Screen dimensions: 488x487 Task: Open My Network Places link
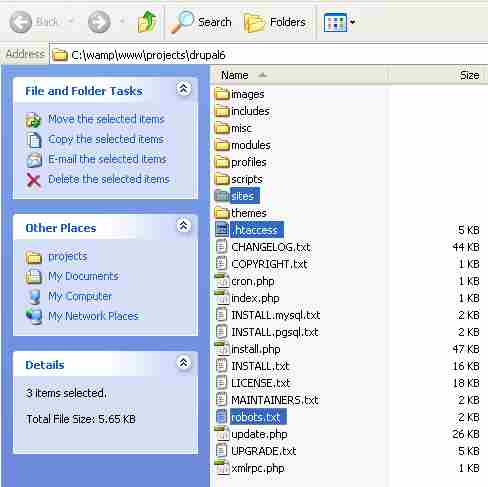click(x=93, y=316)
